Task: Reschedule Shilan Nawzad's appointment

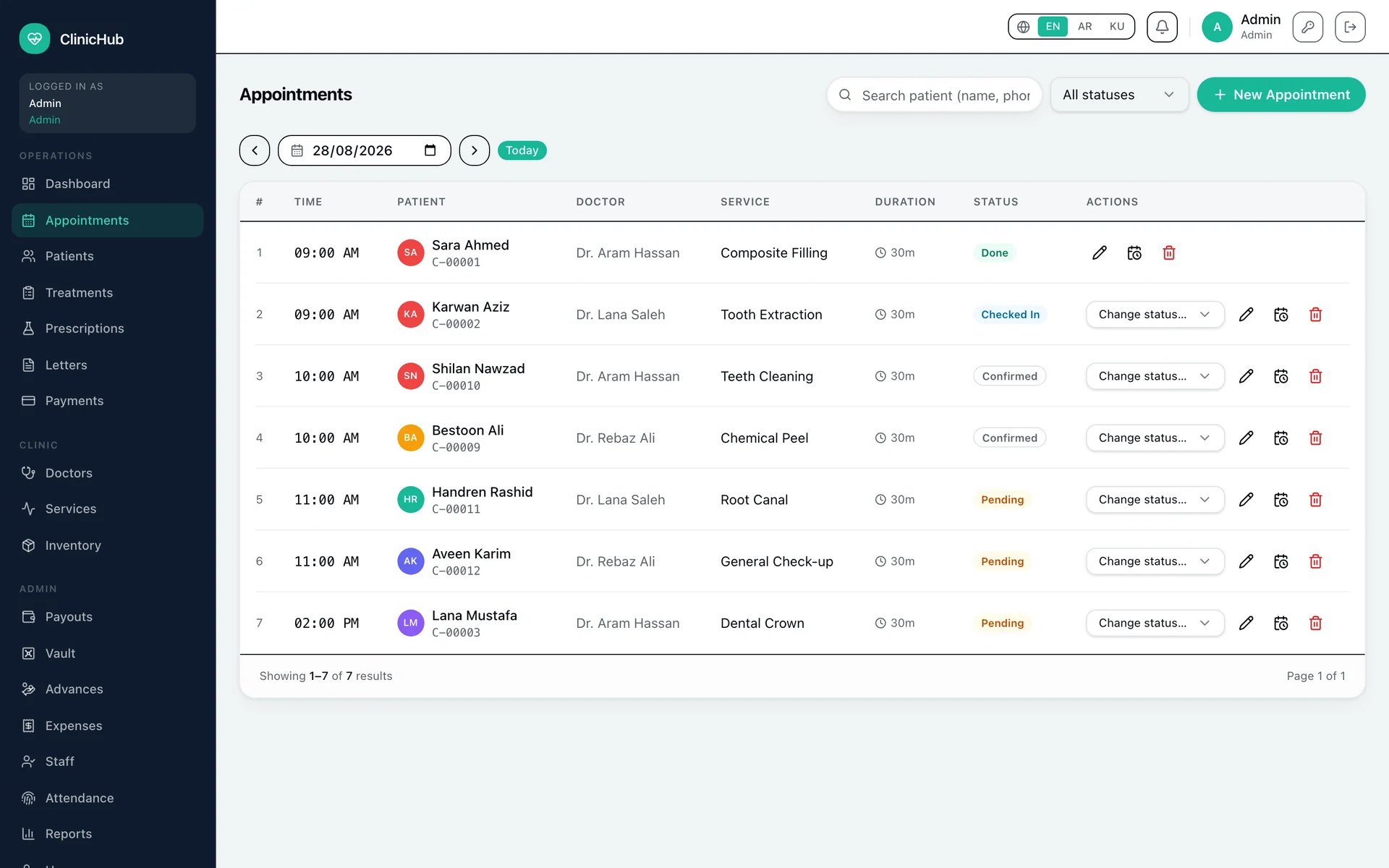Action: pyautogui.click(x=1281, y=376)
